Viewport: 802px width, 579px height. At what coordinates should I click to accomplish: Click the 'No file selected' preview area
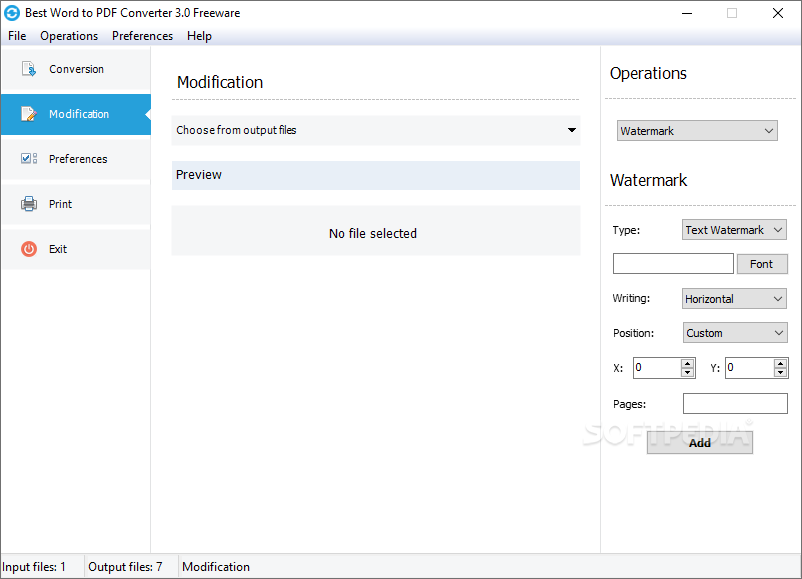[x=375, y=231]
